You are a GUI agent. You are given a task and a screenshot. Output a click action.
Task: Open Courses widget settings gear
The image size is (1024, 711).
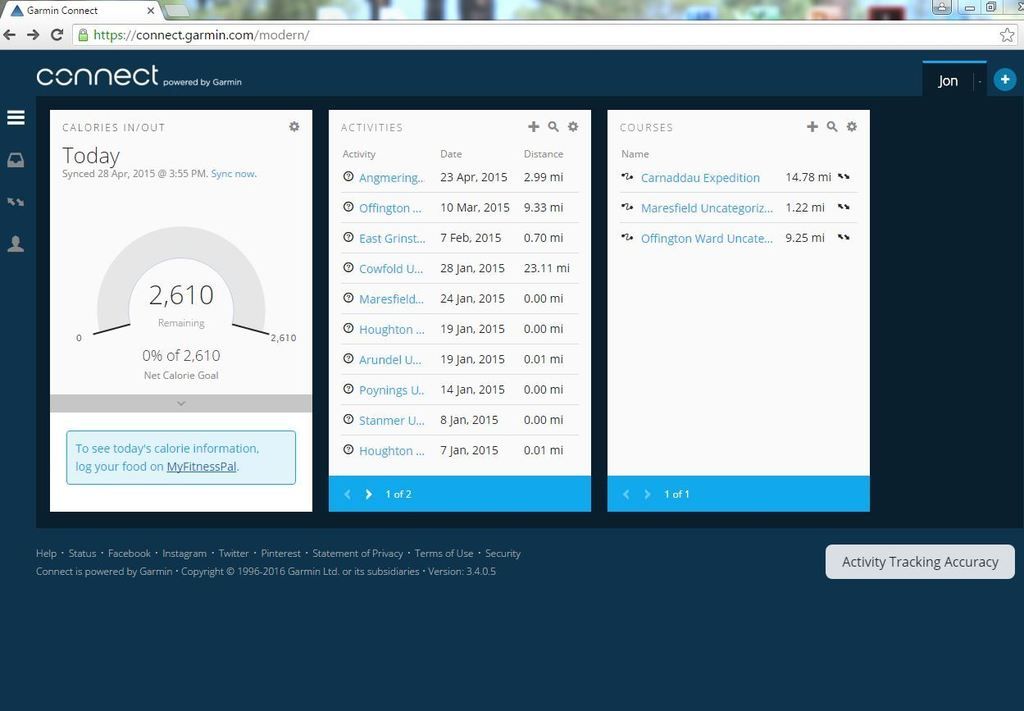(x=852, y=127)
